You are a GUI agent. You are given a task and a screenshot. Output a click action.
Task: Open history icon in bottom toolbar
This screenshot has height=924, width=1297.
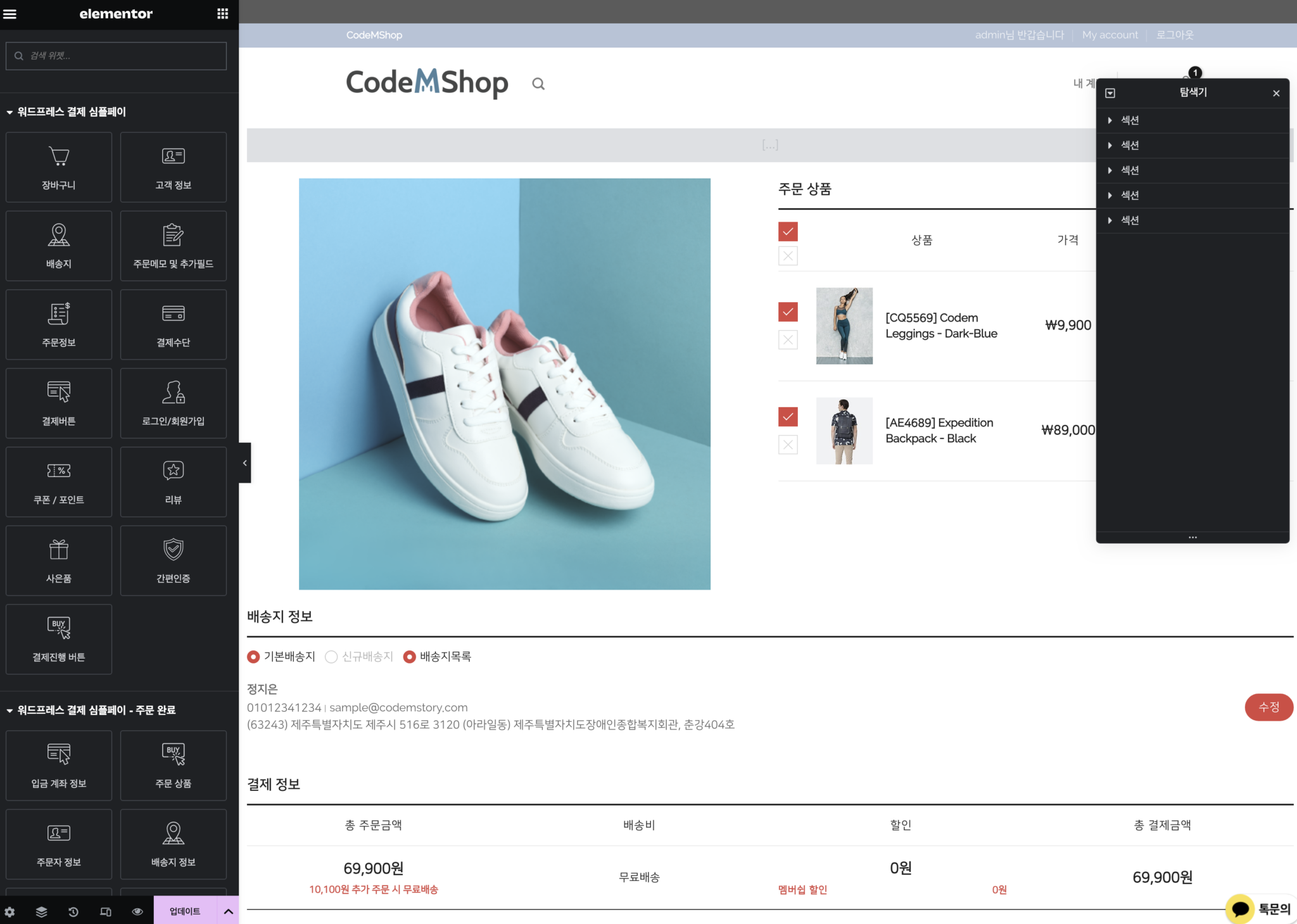[x=73, y=911]
